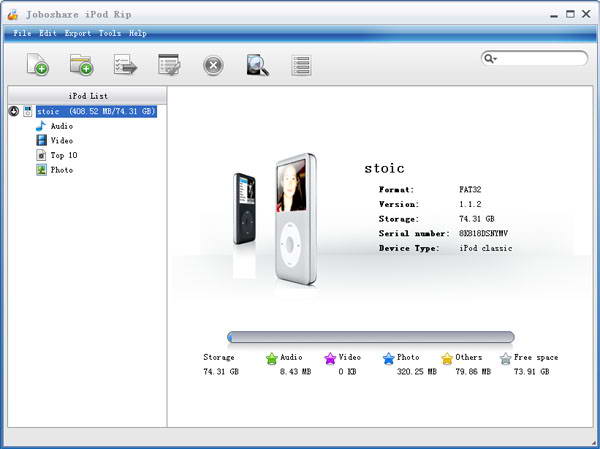The image size is (600, 449).
Task: Click the gray Free space star icon
Action: (505, 359)
